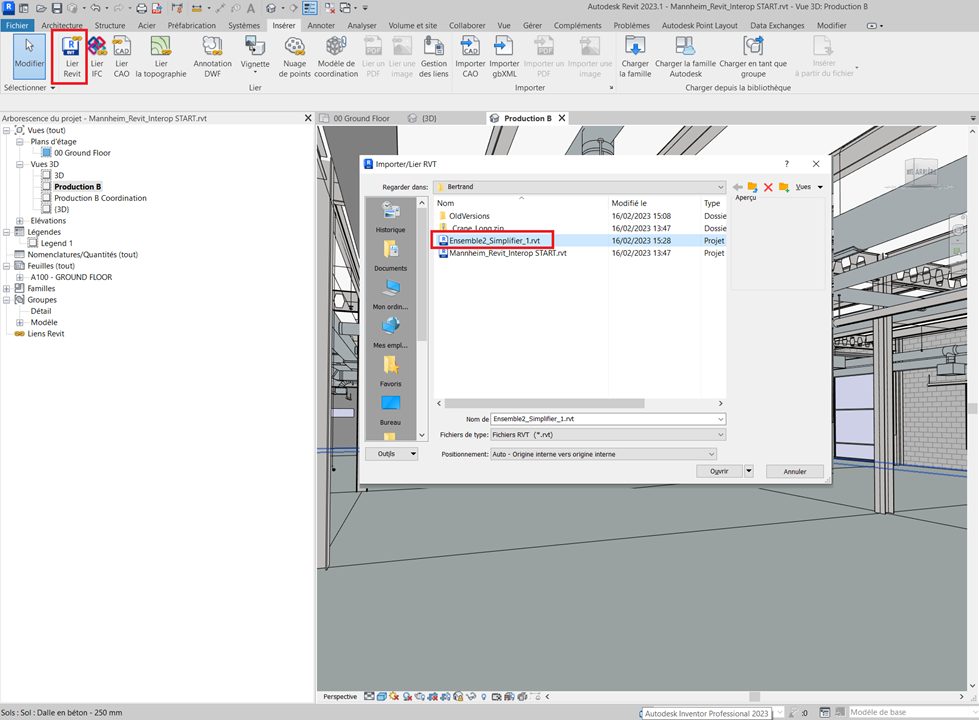Screen dimensions: 979x720
Task: Click Charger la famille
Action: click(635, 57)
